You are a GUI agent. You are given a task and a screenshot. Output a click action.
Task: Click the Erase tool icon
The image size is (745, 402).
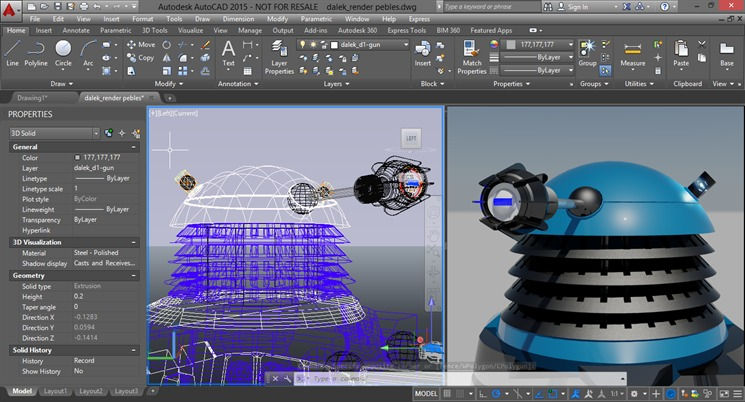tap(205, 45)
